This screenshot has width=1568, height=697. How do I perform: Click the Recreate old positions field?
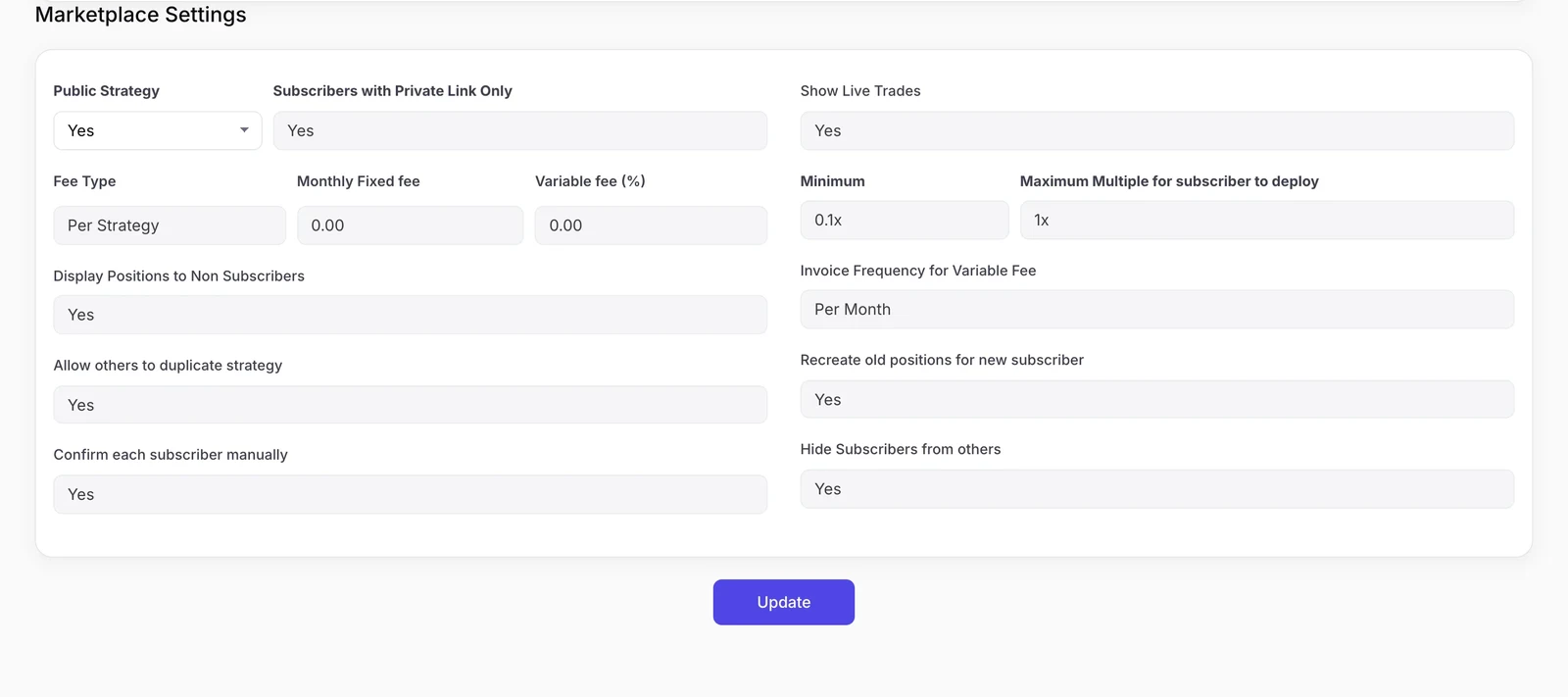pos(1157,400)
